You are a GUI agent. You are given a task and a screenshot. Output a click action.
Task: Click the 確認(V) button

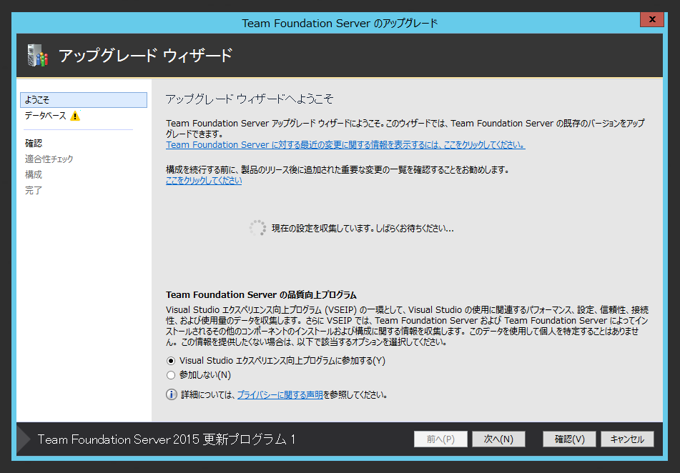pos(569,439)
